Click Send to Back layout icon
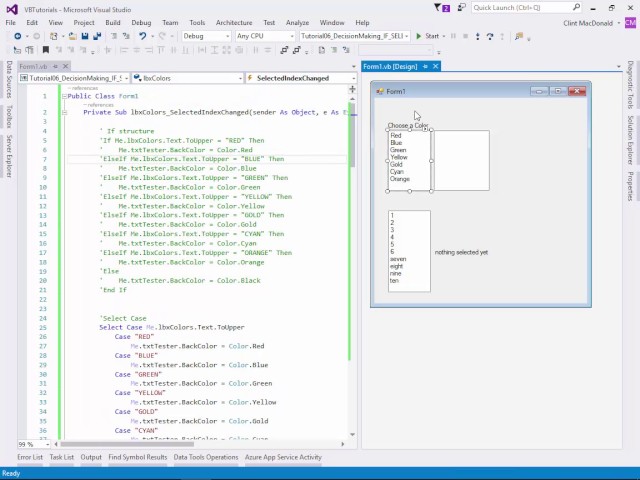The image size is (640, 480). click(297, 50)
